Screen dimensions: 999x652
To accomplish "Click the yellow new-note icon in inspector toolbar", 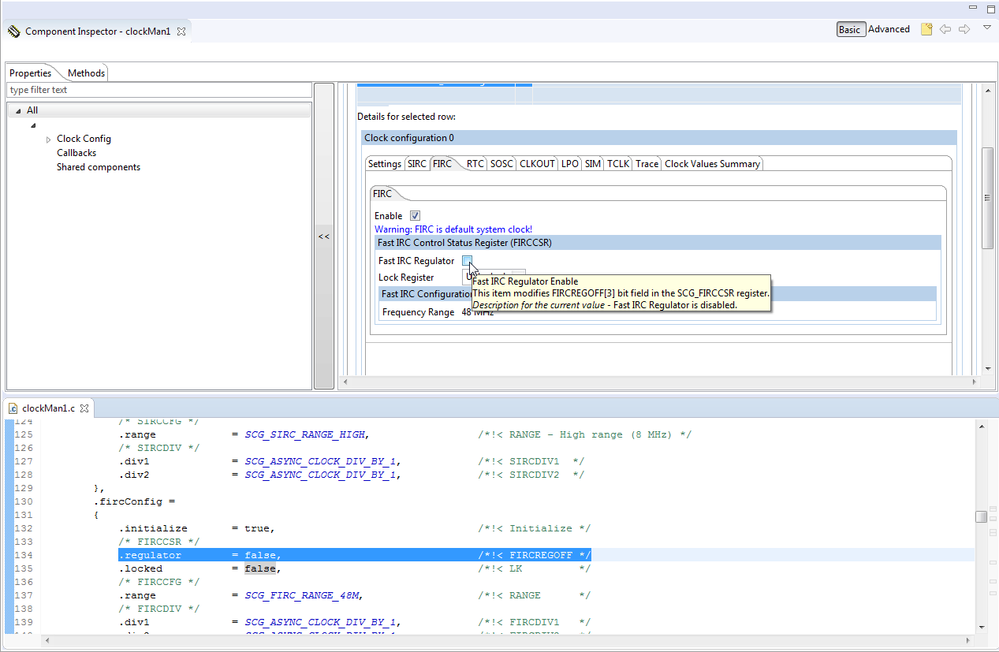I will point(926,29).
